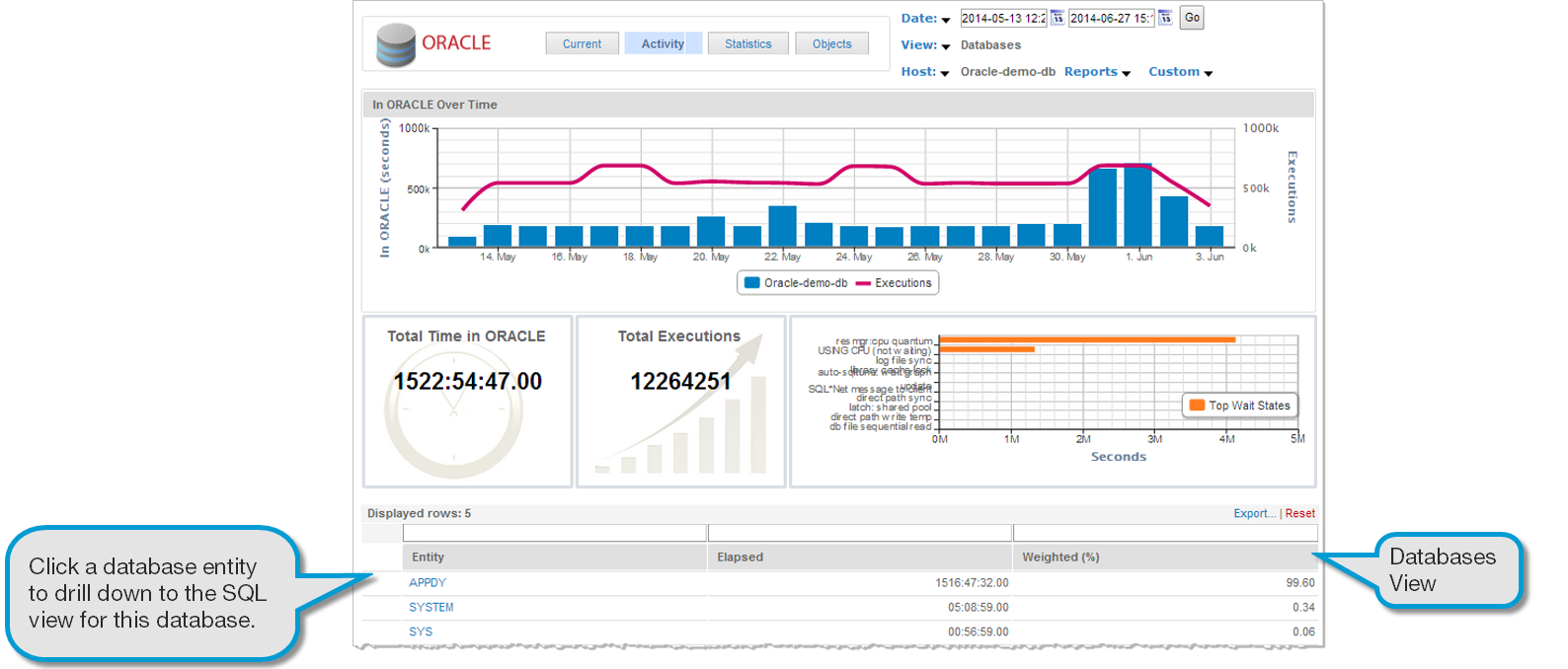Click the start date input field

(x=1003, y=18)
